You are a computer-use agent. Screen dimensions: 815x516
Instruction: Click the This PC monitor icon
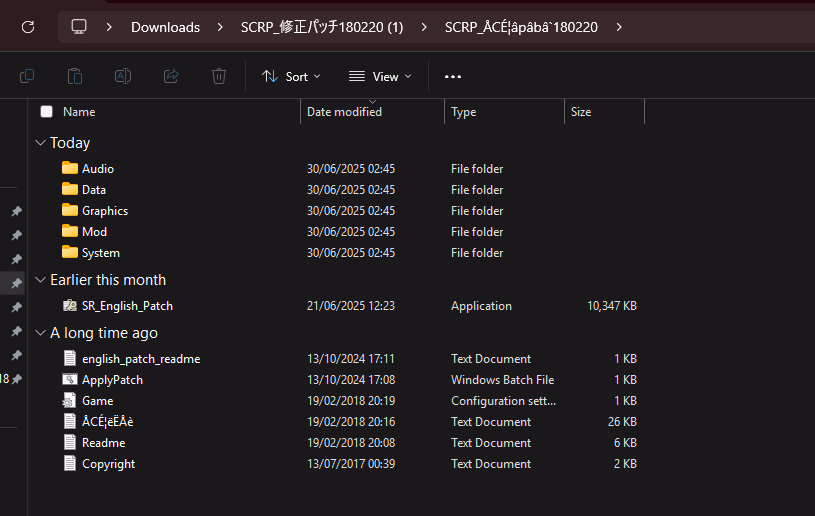pos(79,27)
